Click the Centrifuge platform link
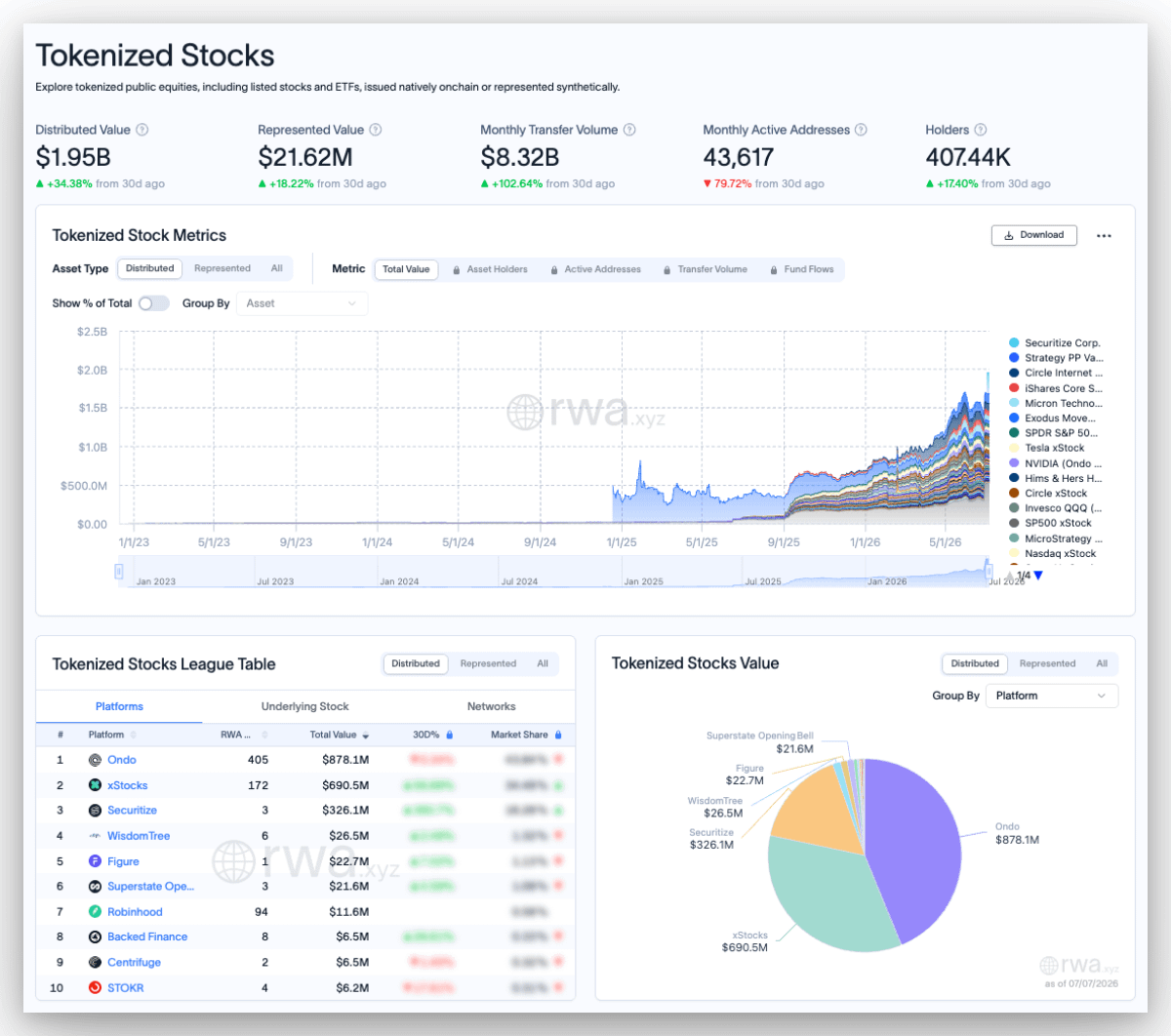This screenshot has width=1171, height=1036. (x=134, y=962)
